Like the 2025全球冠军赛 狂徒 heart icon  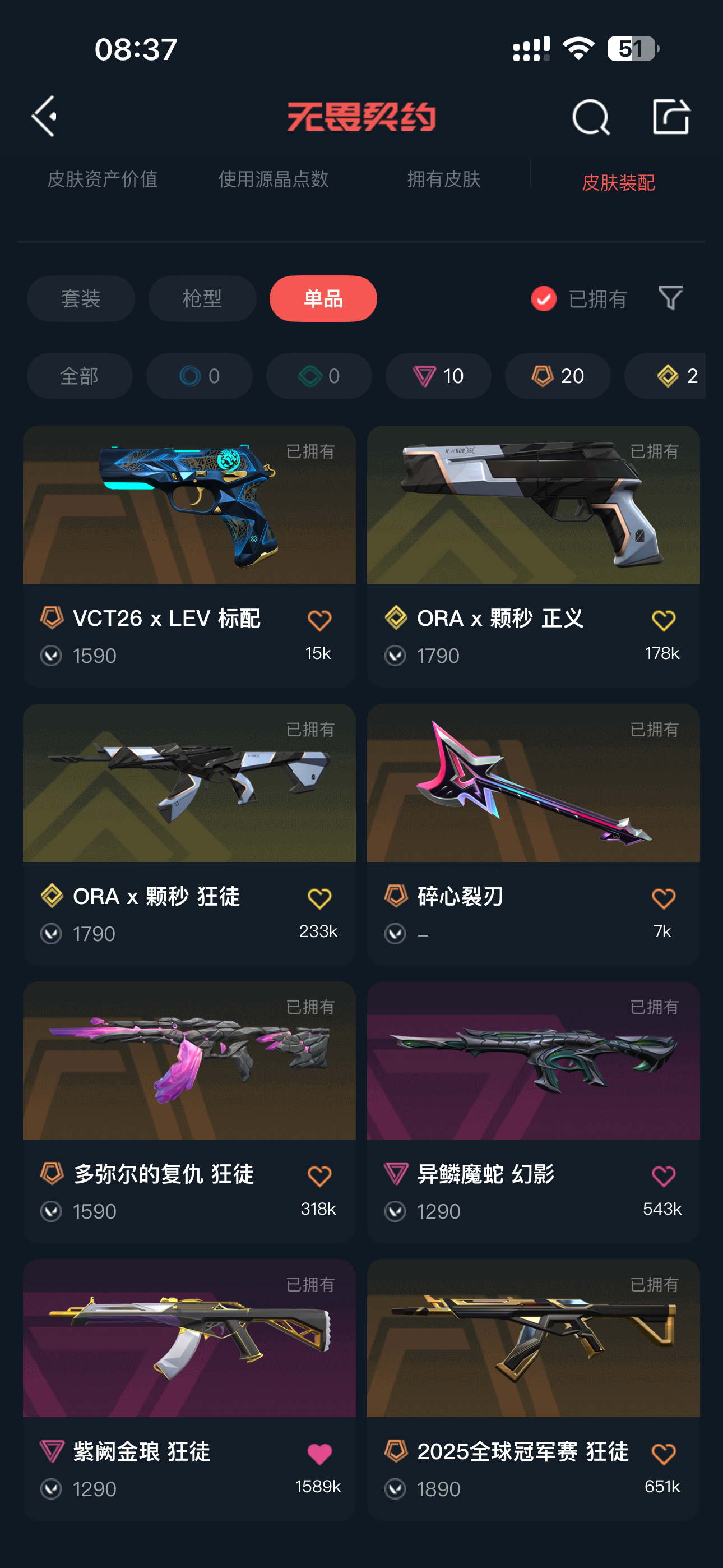pyautogui.click(x=664, y=1454)
